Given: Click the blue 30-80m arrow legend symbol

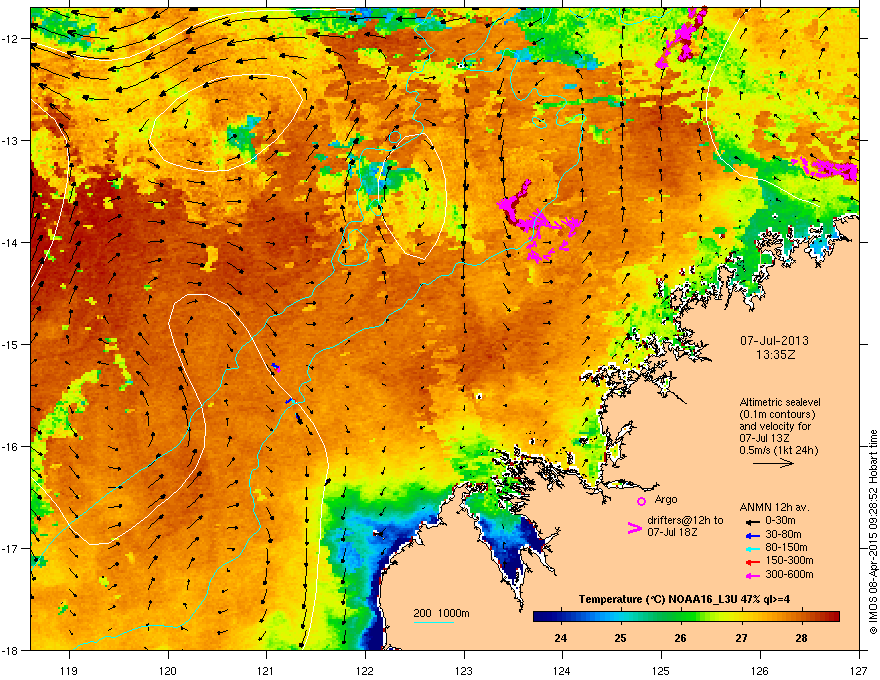Looking at the screenshot, I should click(x=751, y=535).
